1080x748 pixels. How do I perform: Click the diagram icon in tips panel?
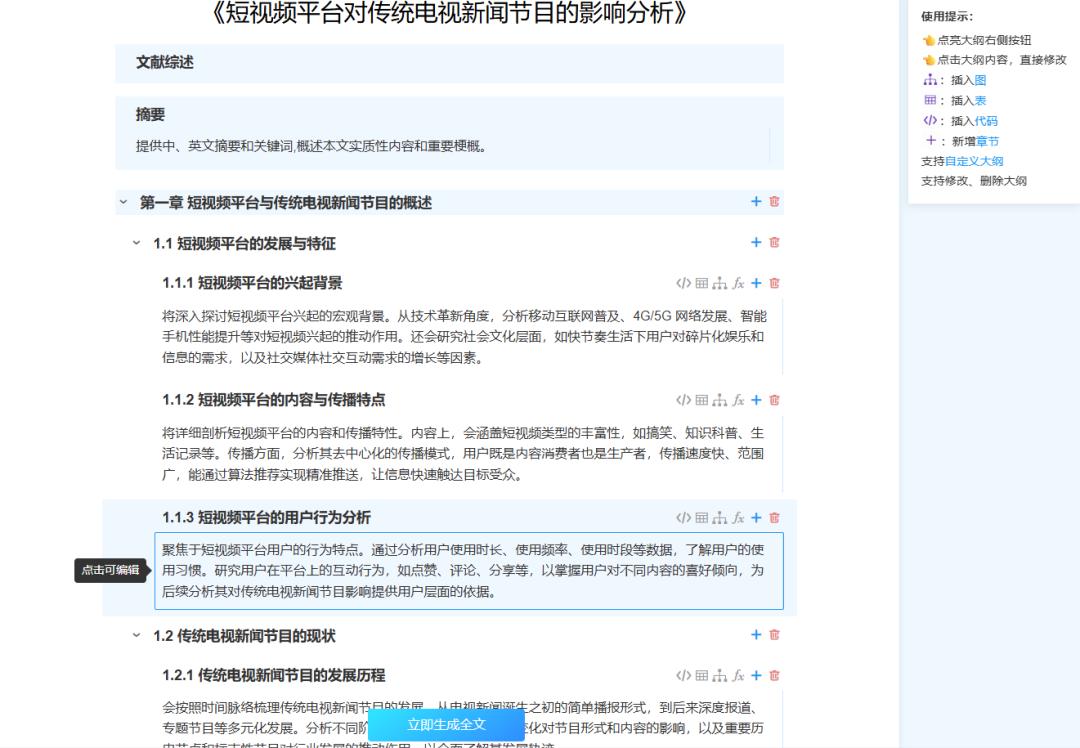(x=930, y=80)
